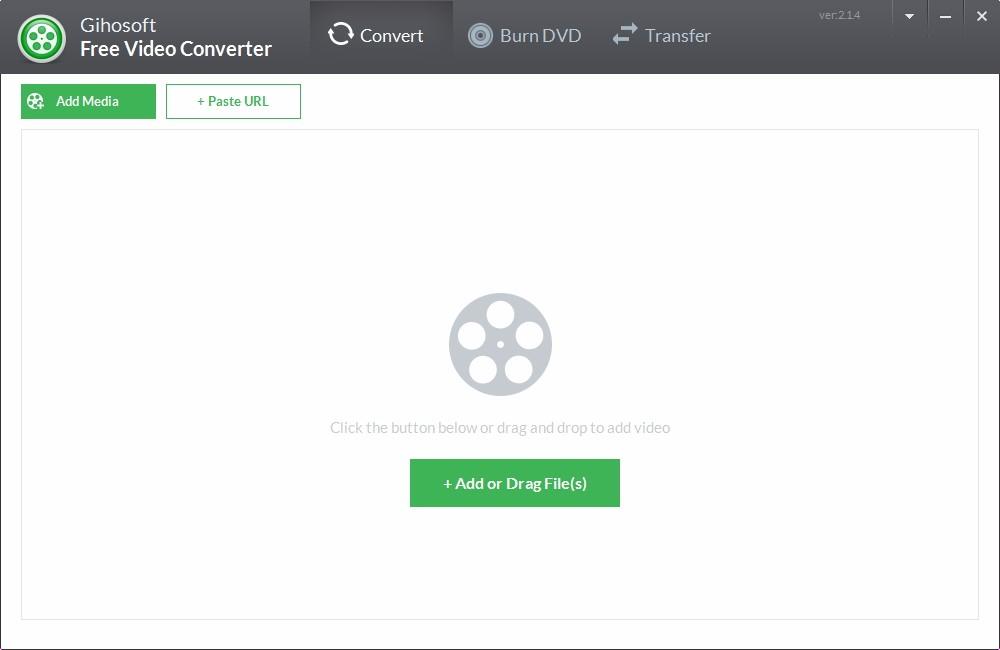Click the + Add or Drag File(s) button
The image size is (1000, 650).
515,483
